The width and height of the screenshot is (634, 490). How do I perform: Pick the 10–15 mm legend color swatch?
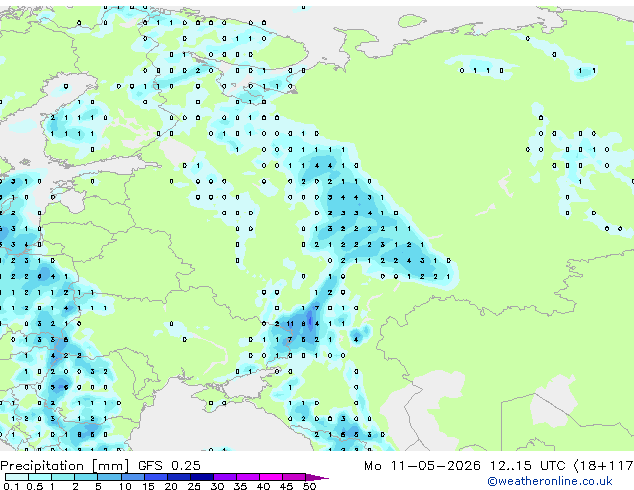pyautogui.click(x=132, y=477)
